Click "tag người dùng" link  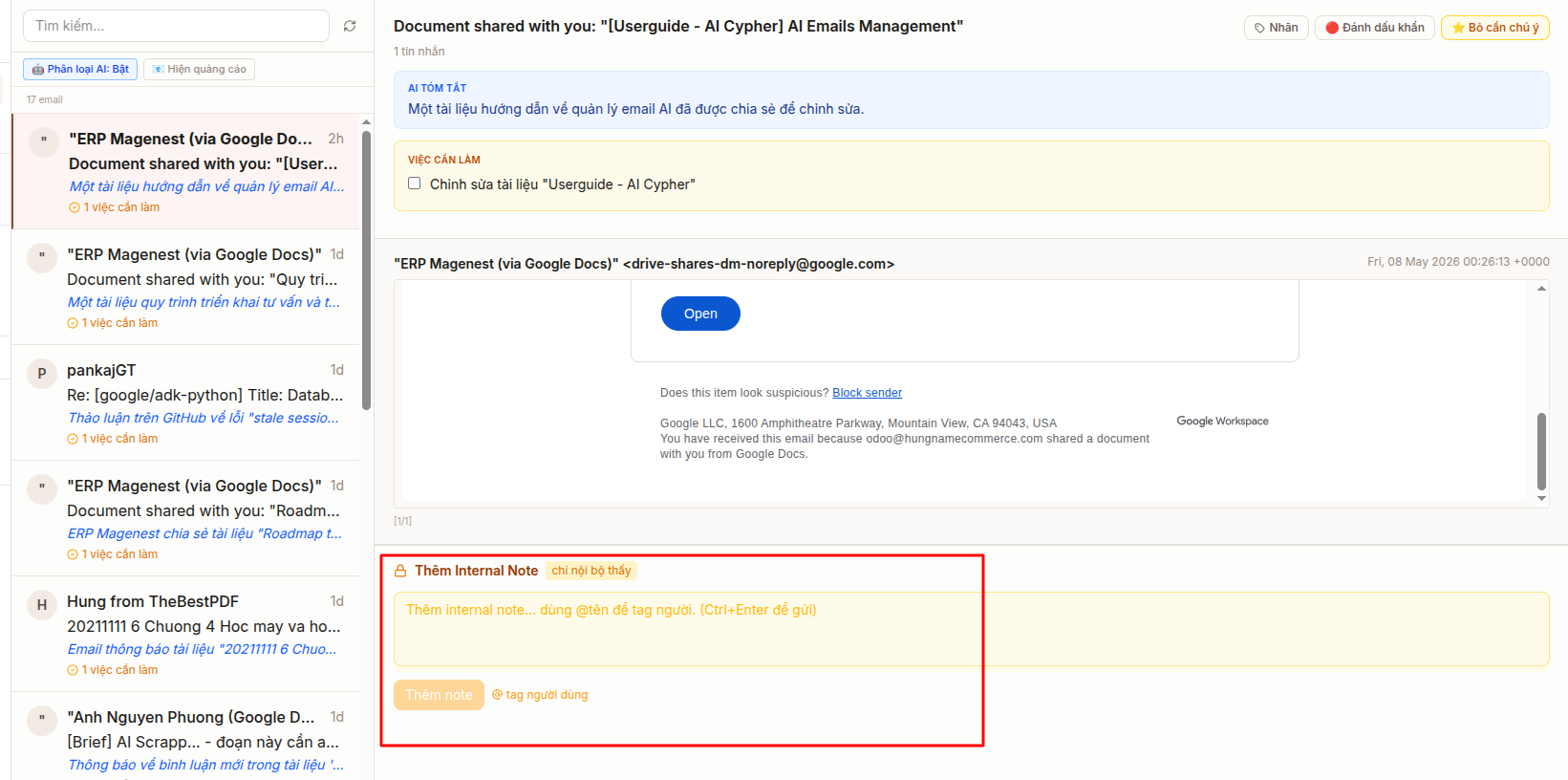[x=540, y=695]
